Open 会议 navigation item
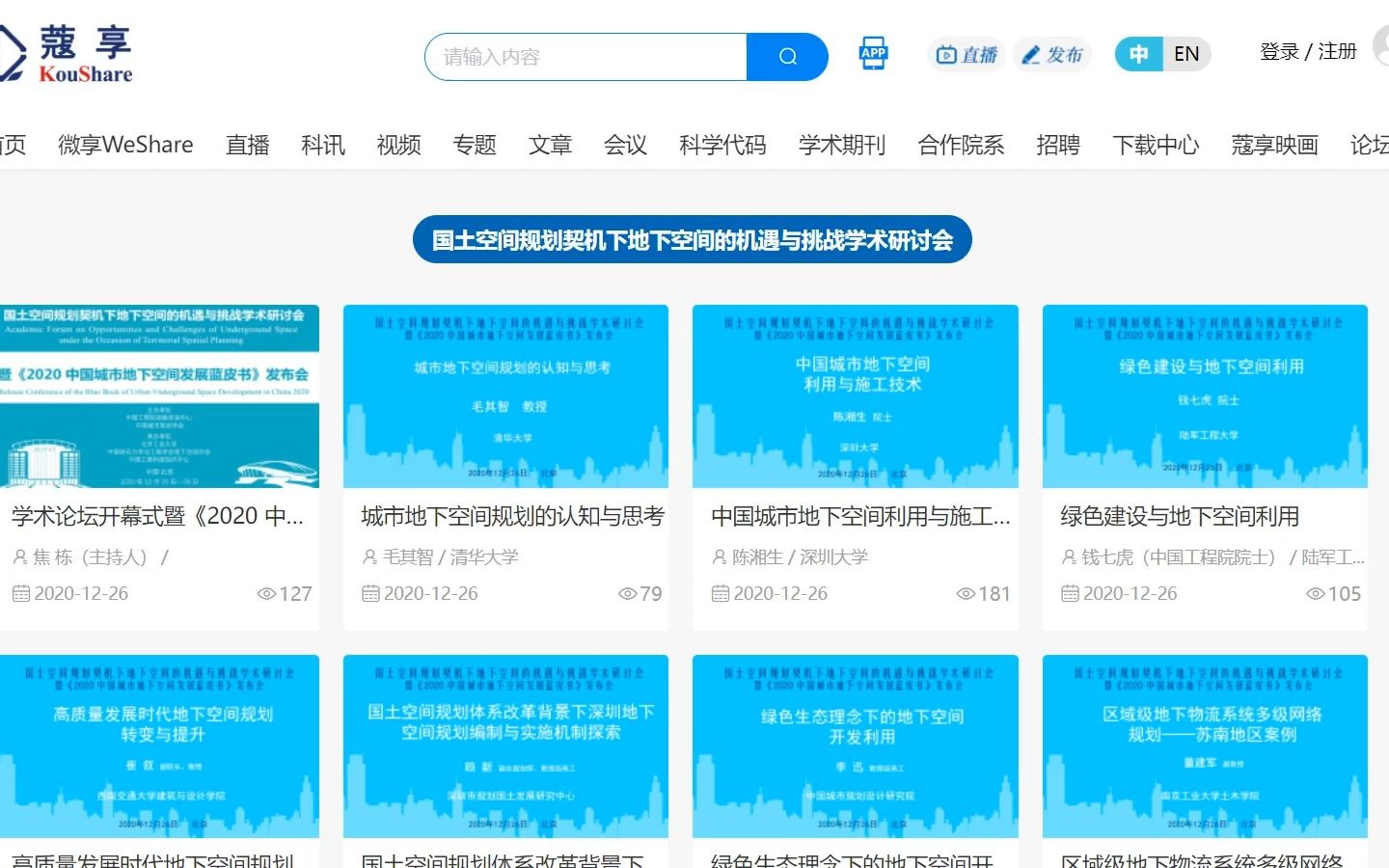Viewport: 1389px width, 868px height. coord(625,145)
